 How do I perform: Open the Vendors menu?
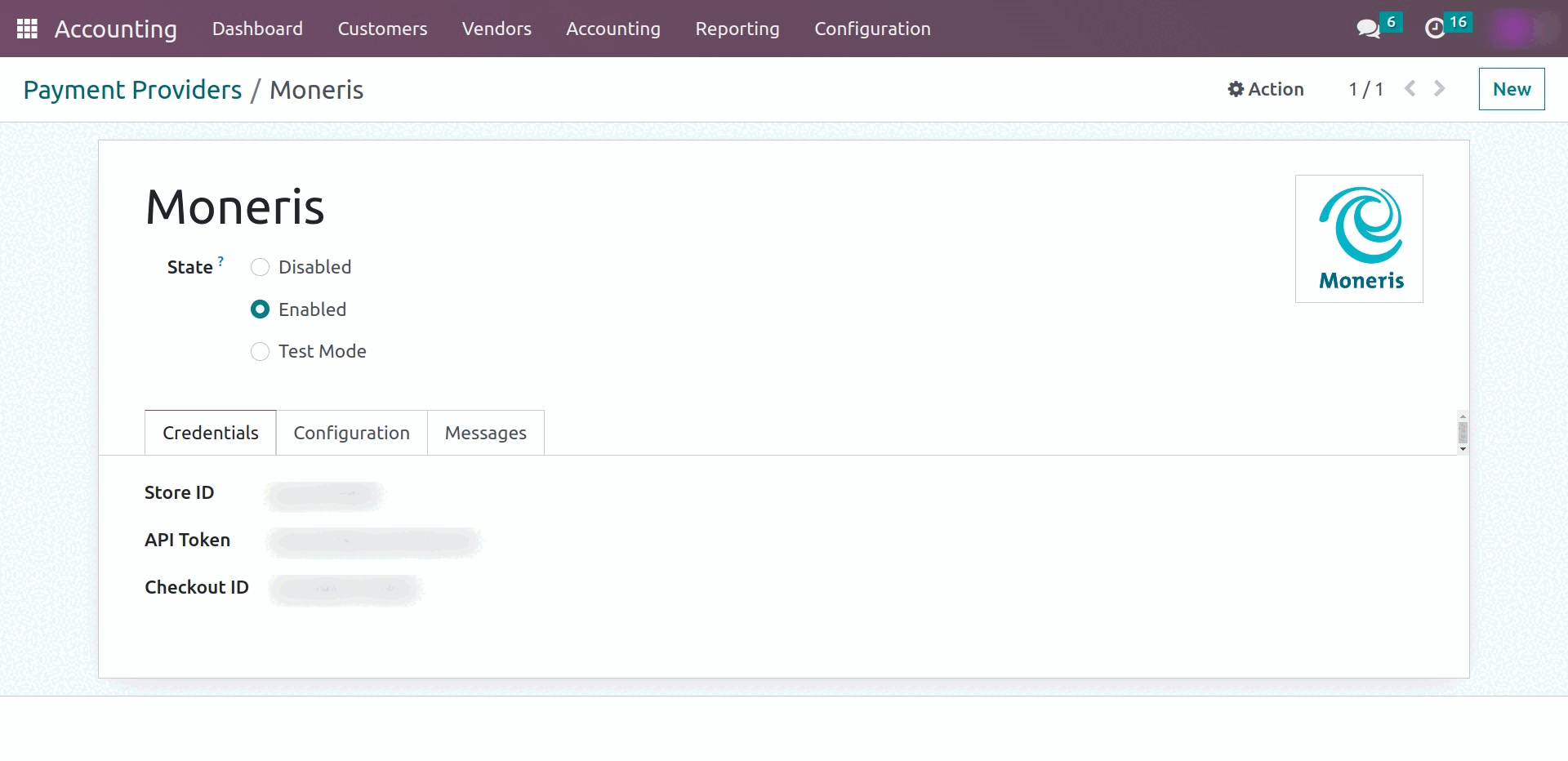click(x=497, y=29)
